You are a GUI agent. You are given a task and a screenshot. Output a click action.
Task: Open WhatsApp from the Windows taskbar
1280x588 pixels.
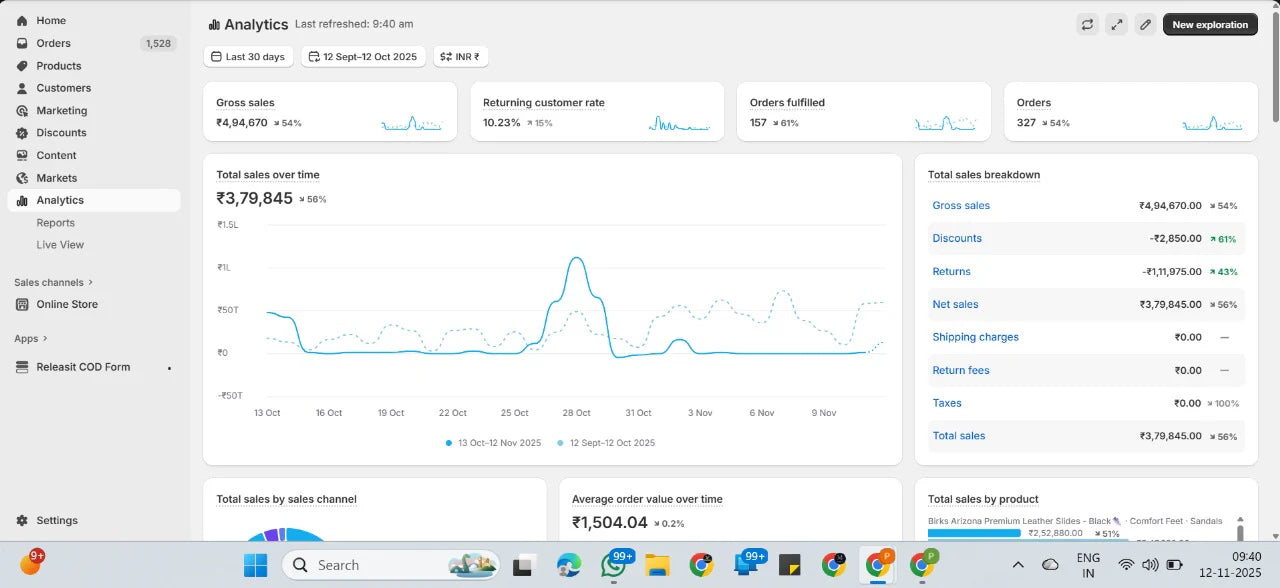point(613,565)
